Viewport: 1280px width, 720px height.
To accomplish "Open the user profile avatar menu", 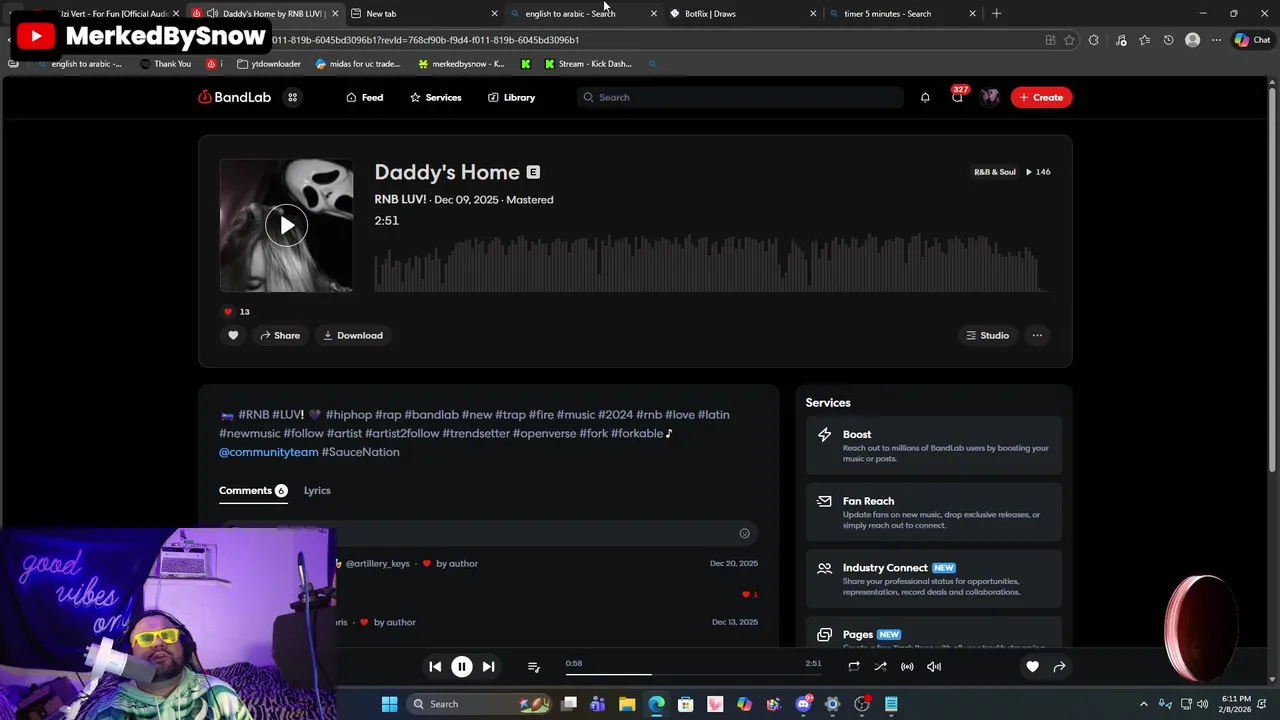I will (x=990, y=97).
